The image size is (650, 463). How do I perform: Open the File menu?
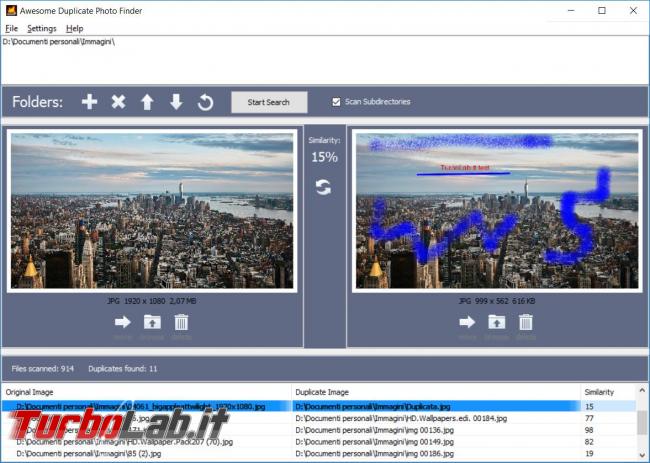coord(11,28)
